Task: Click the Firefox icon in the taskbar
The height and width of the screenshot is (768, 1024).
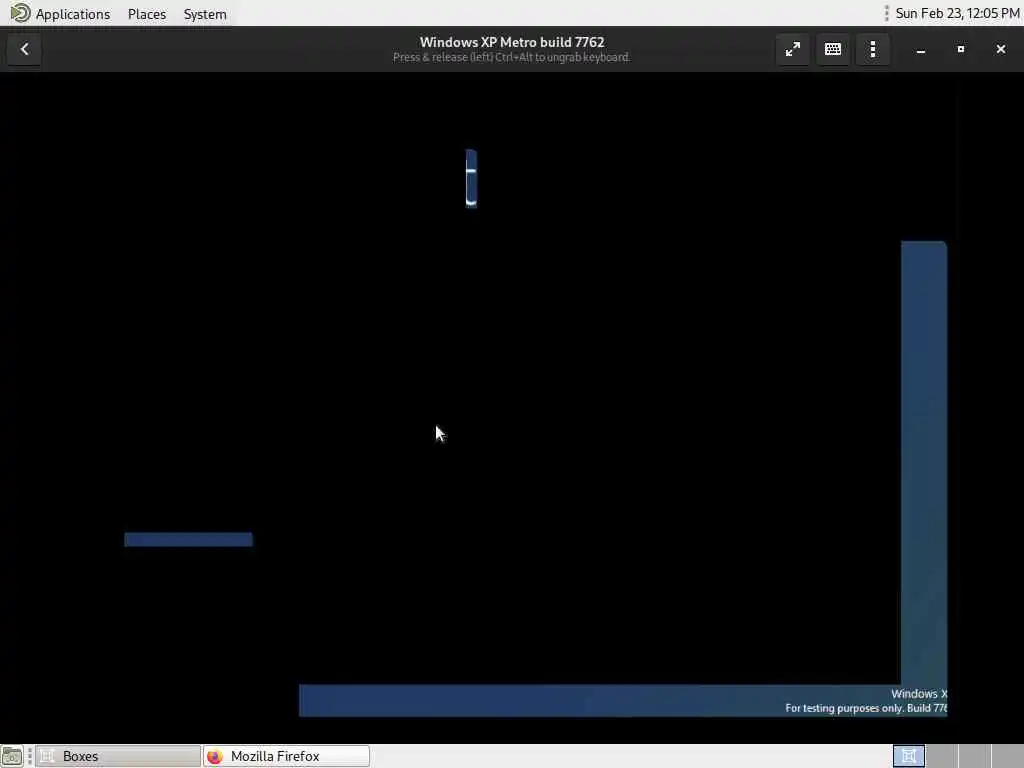Action: coord(215,756)
